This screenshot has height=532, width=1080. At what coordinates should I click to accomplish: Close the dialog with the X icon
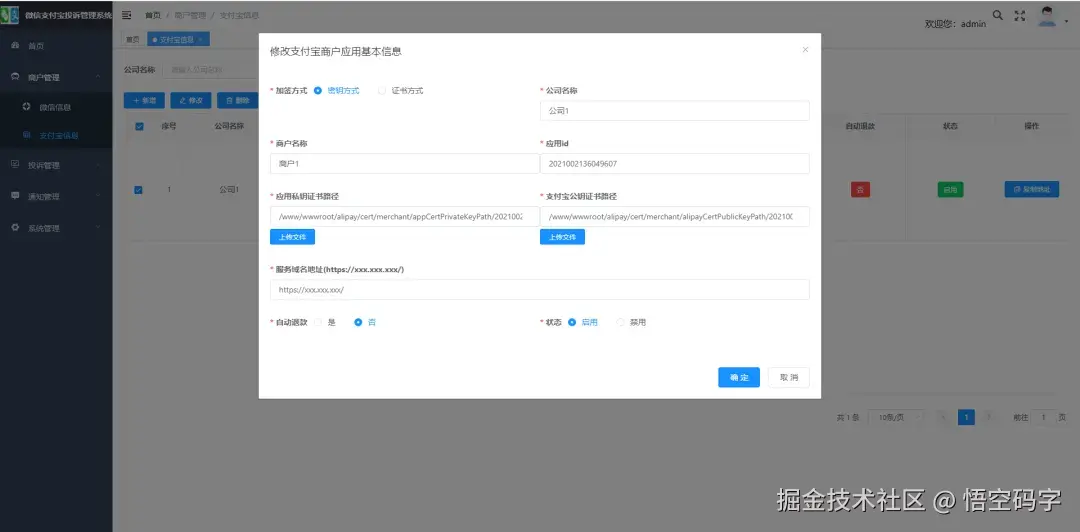(x=805, y=50)
